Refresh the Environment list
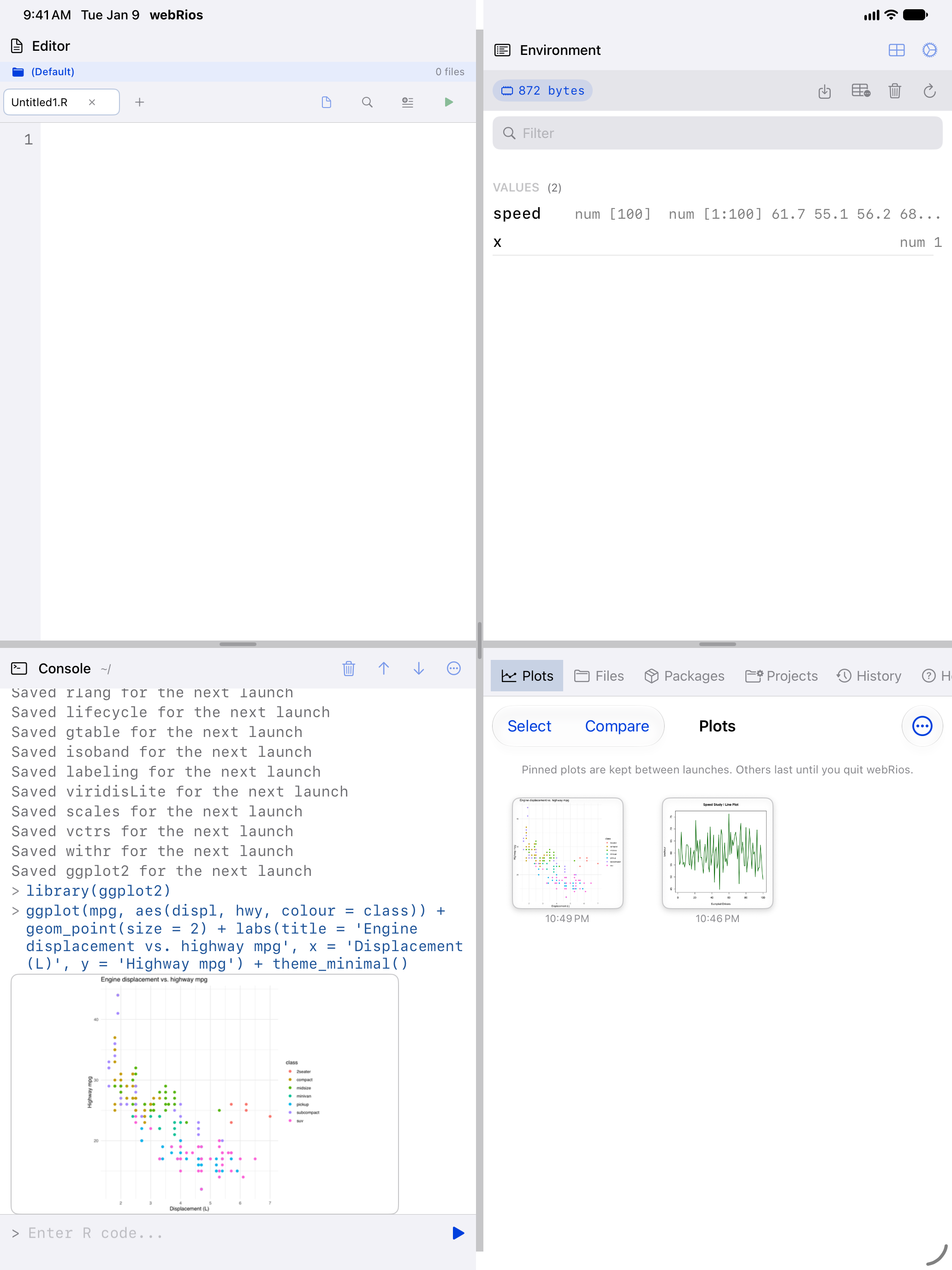Image resolution: width=952 pixels, height=1270 pixels. pos(929,91)
